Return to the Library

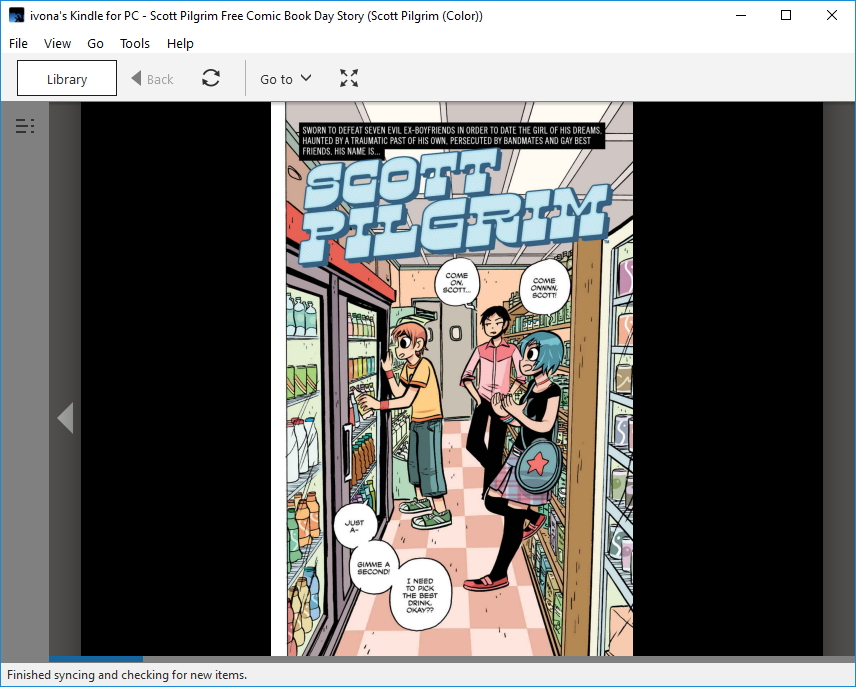66,78
